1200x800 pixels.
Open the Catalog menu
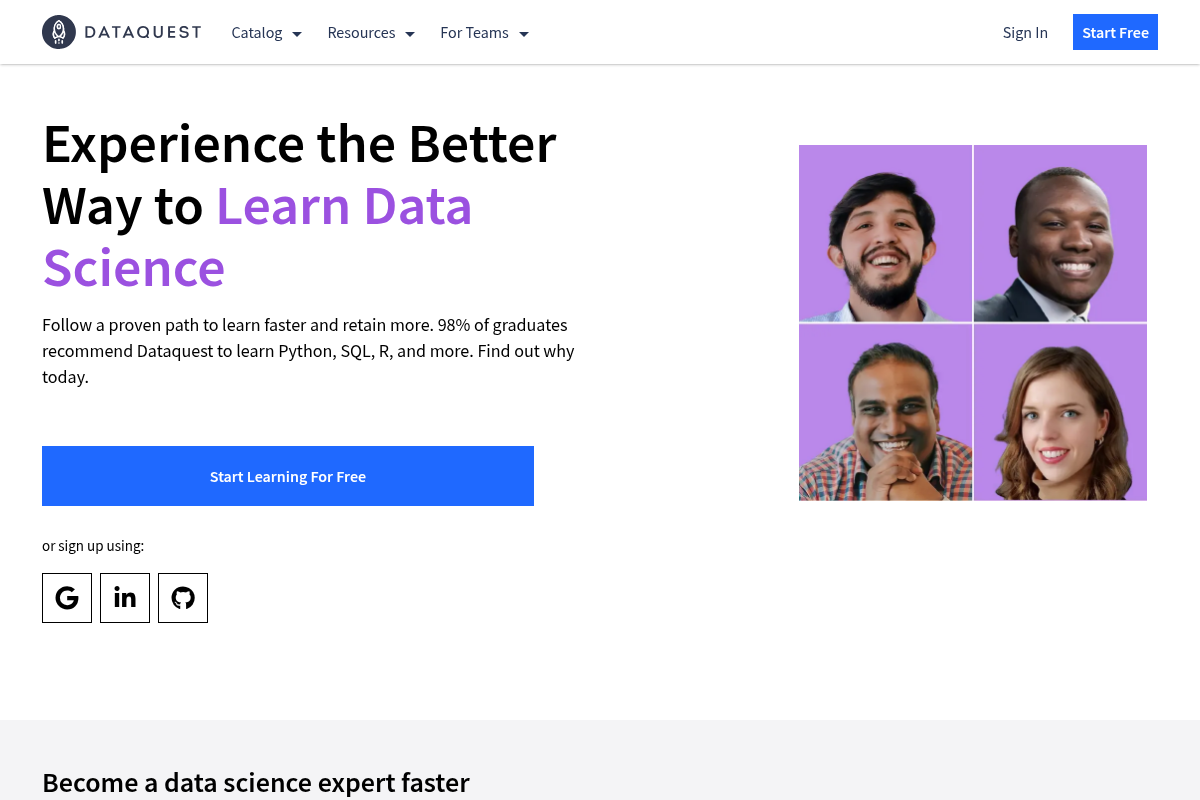click(257, 33)
